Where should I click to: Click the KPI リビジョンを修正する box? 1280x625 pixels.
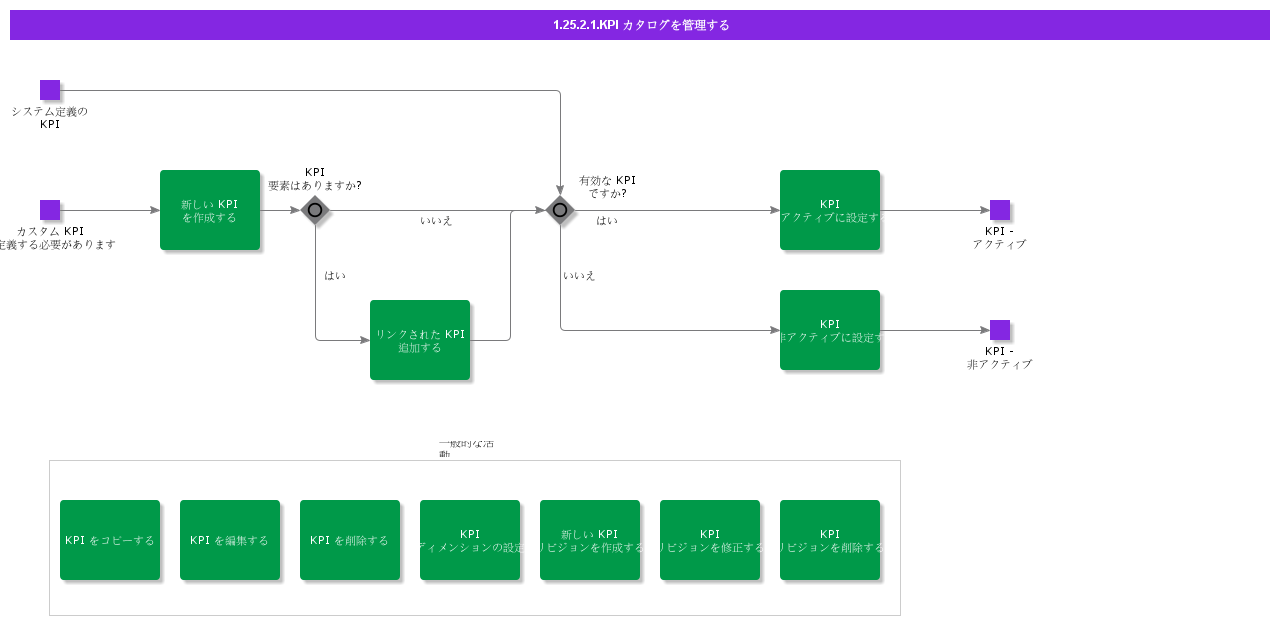point(710,540)
